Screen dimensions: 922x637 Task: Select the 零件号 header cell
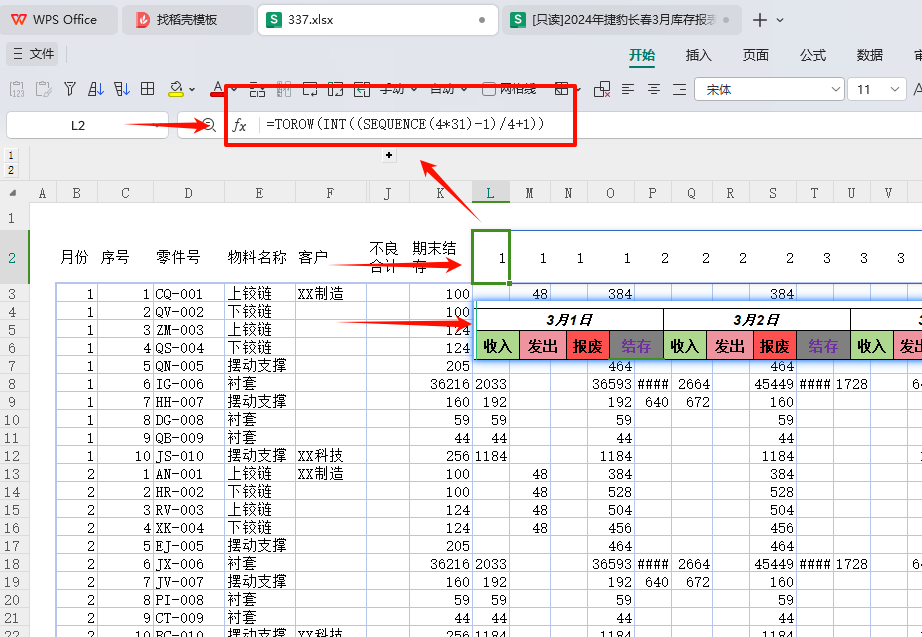pyautogui.click(x=188, y=258)
